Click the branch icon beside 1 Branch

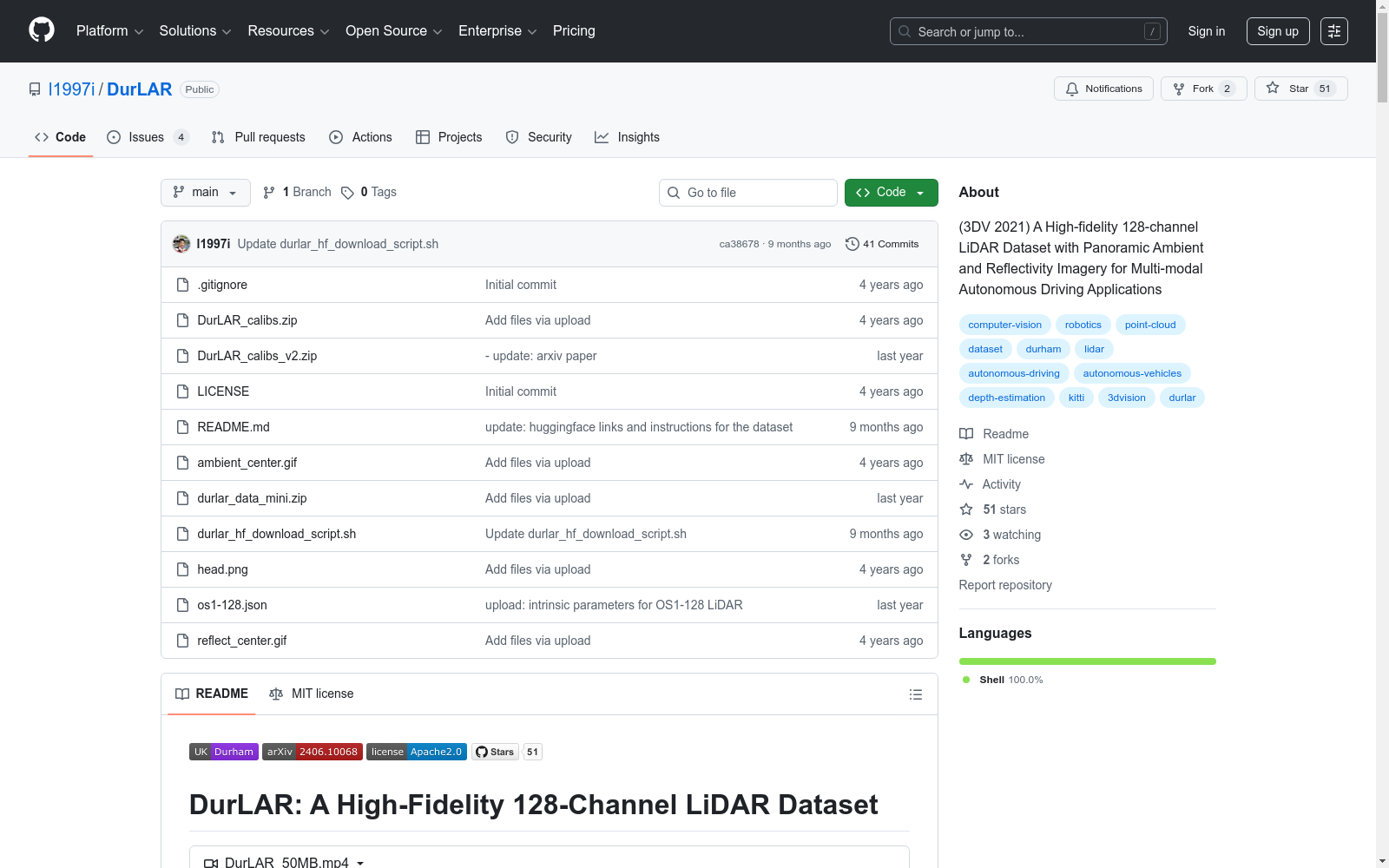pyautogui.click(x=269, y=193)
